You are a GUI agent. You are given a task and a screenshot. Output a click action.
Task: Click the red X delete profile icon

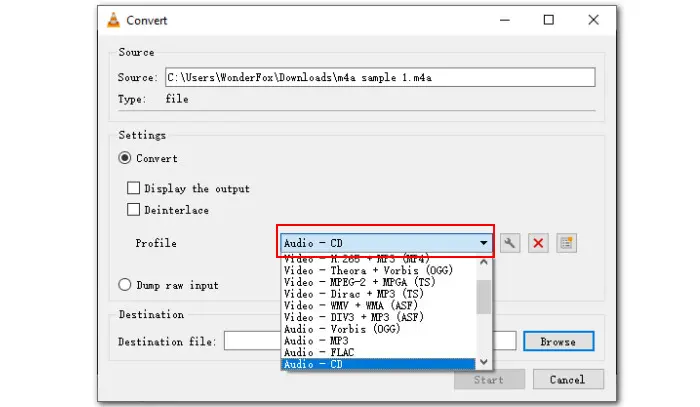(x=538, y=243)
